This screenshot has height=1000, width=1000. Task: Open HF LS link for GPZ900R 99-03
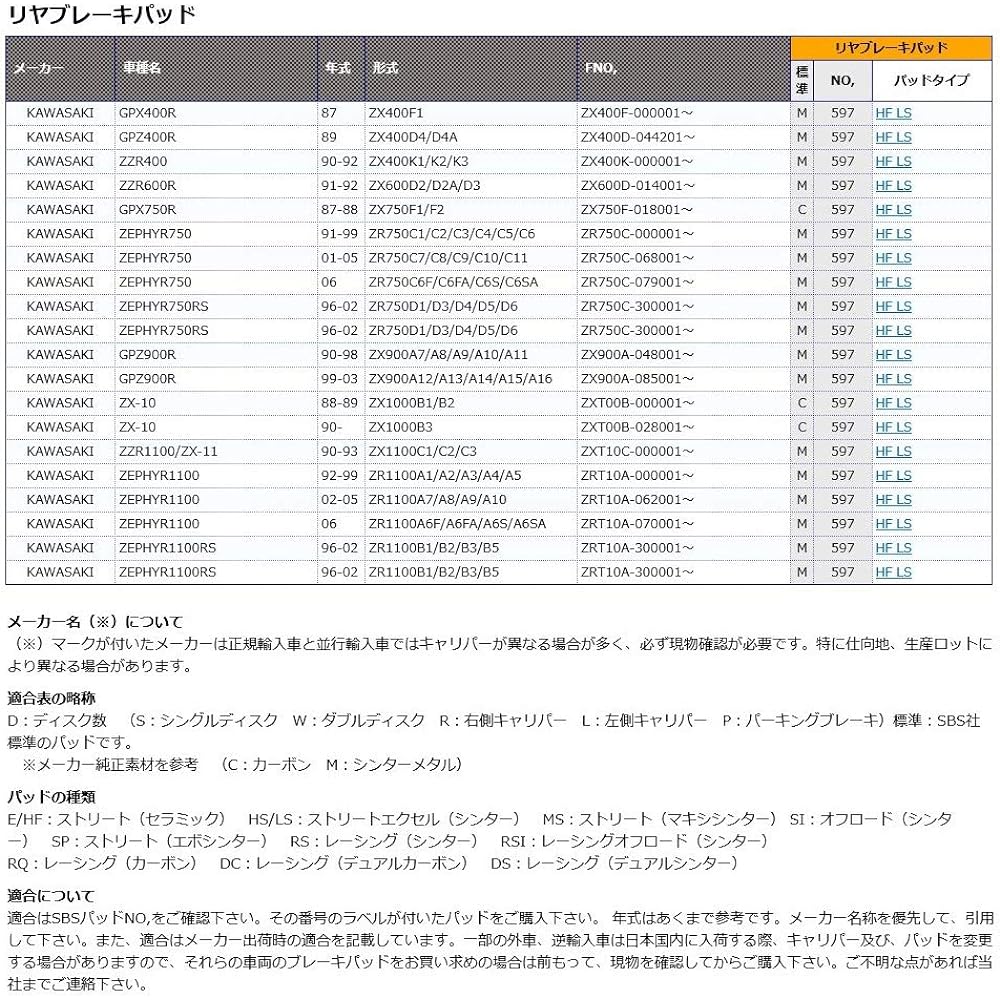pos(893,379)
